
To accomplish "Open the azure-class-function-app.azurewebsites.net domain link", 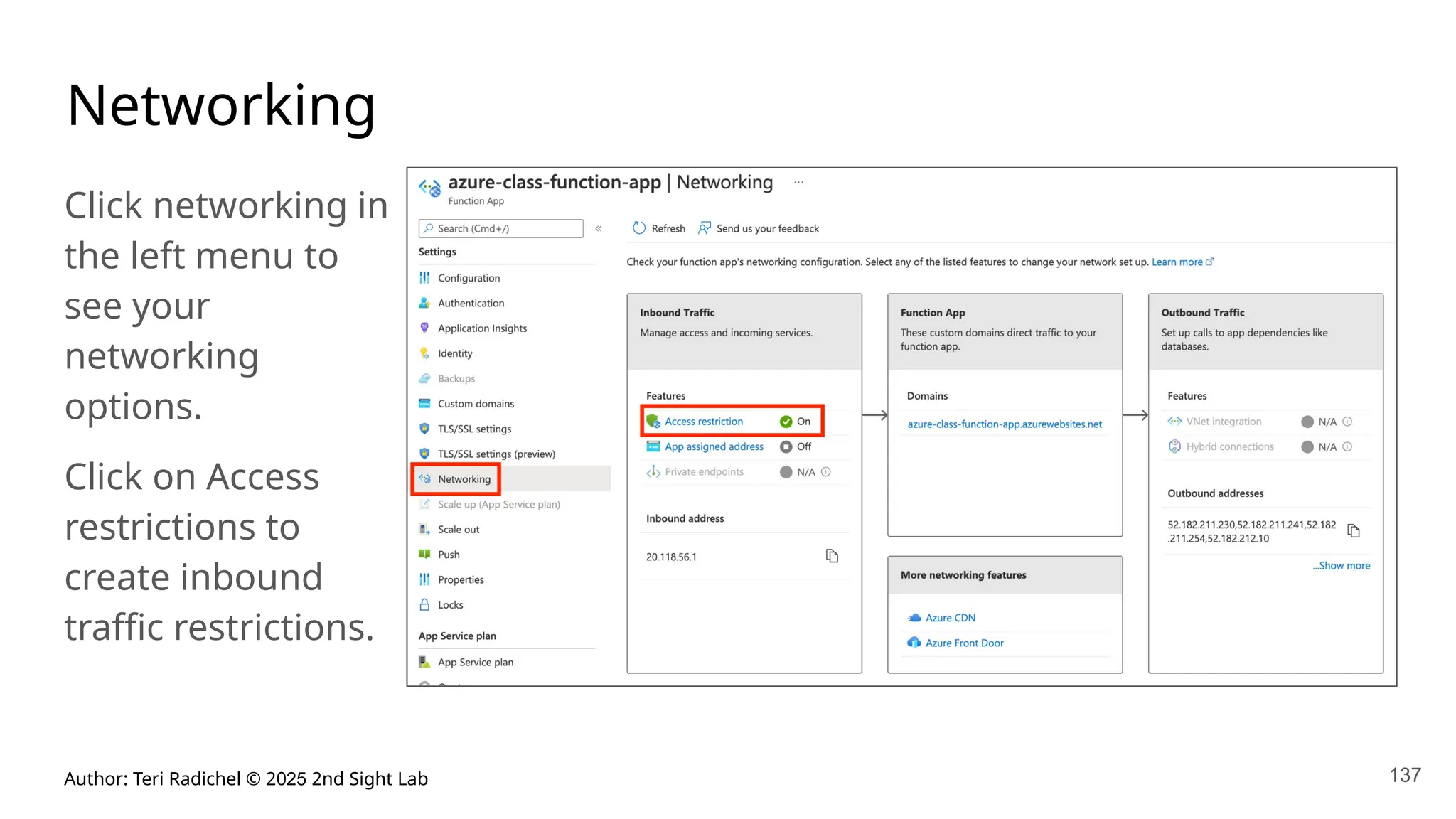I will 1005,424.
